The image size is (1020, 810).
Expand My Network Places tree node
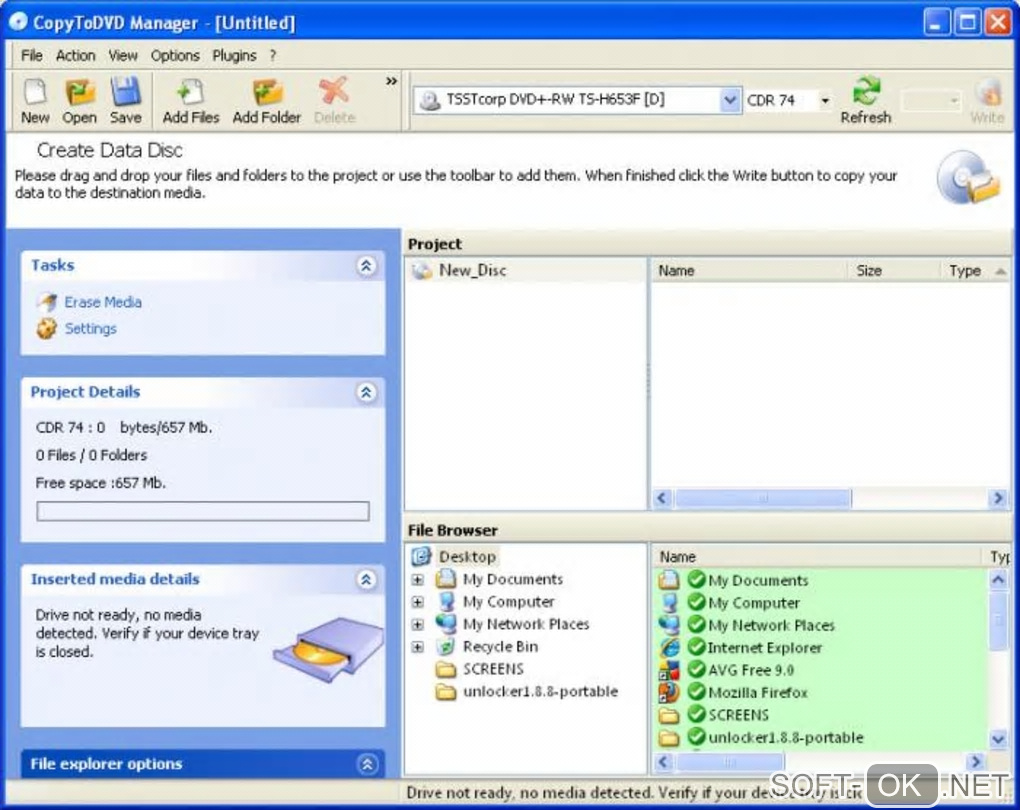point(418,625)
